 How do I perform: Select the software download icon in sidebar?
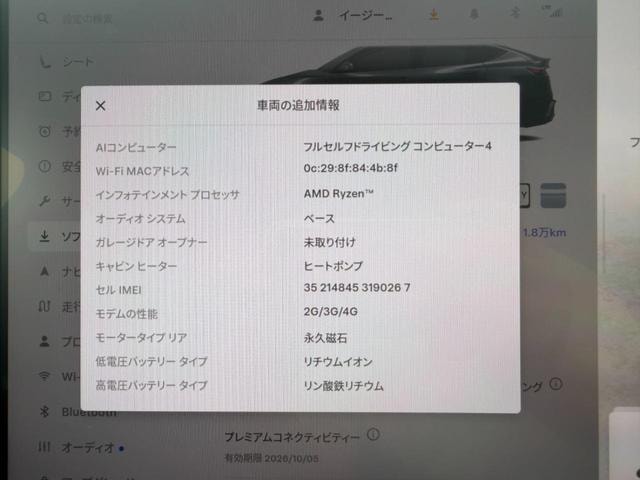coord(44,236)
